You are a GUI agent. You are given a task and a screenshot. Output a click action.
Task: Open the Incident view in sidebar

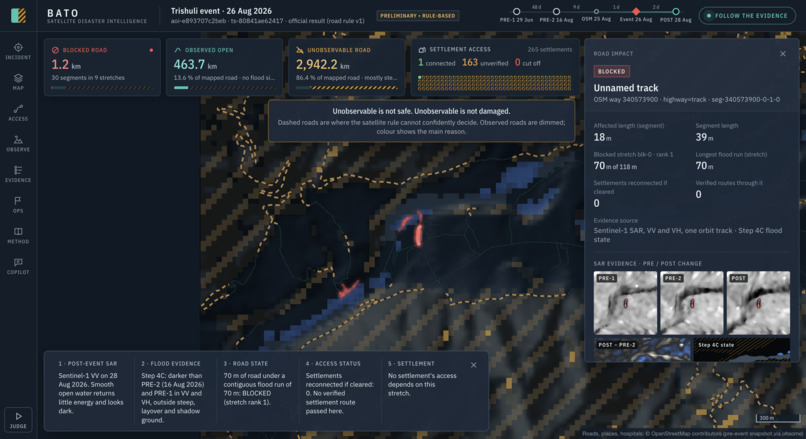(x=18, y=51)
